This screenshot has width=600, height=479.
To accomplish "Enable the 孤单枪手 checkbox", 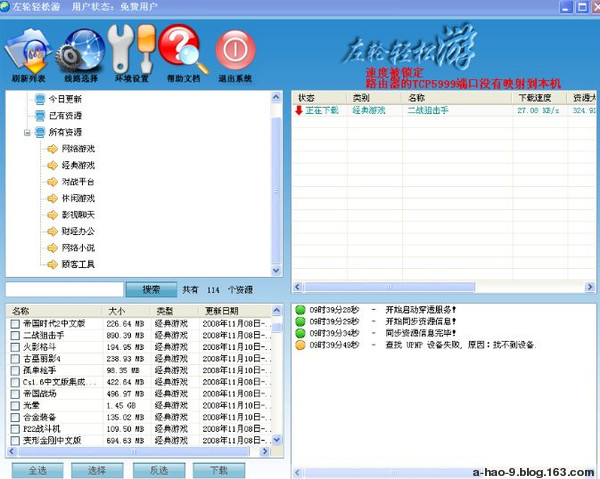I will (14, 370).
